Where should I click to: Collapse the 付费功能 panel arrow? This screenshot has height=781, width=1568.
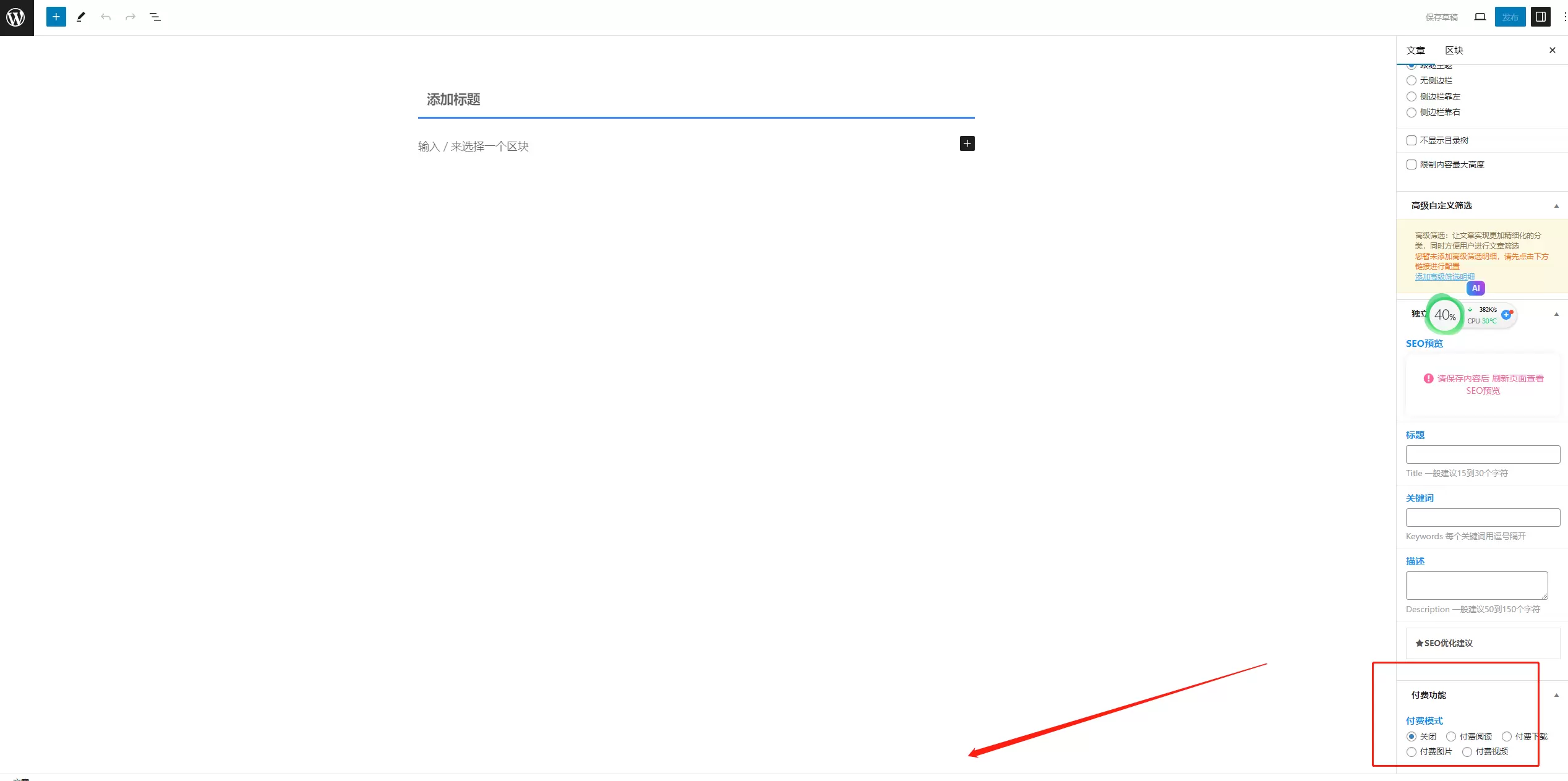pos(1556,695)
